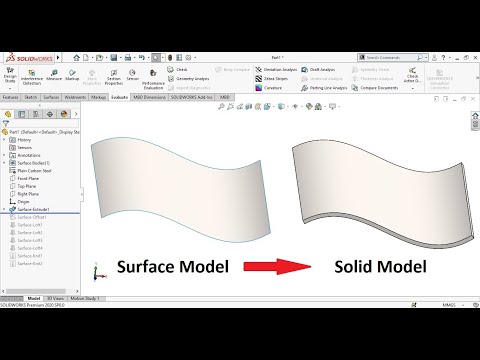The image size is (480, 360).
Task: Open SOLIDWORKS Add-Ins tab
Action: 192,97
